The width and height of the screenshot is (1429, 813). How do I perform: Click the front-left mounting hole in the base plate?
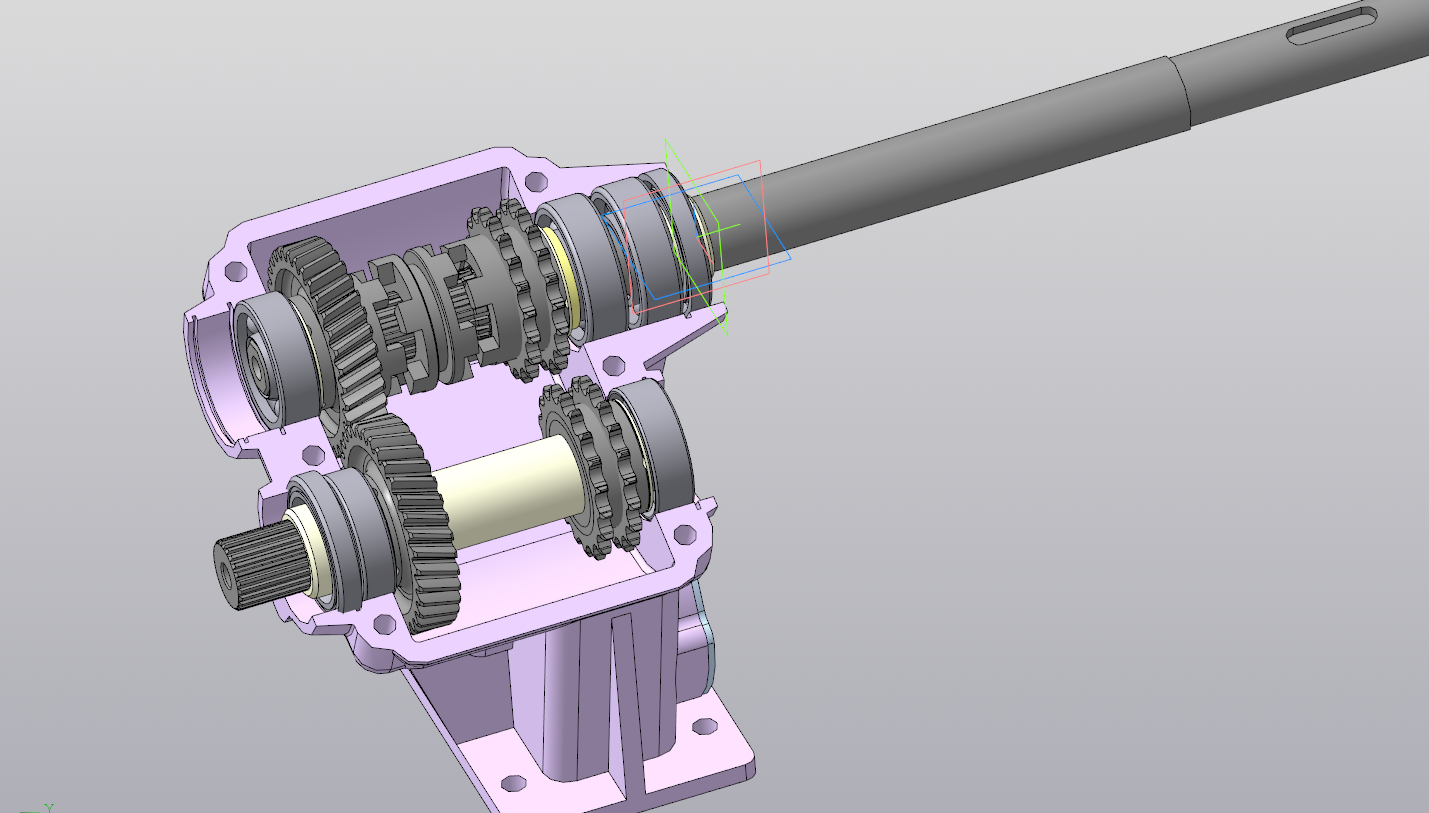[x=513, y=783]
